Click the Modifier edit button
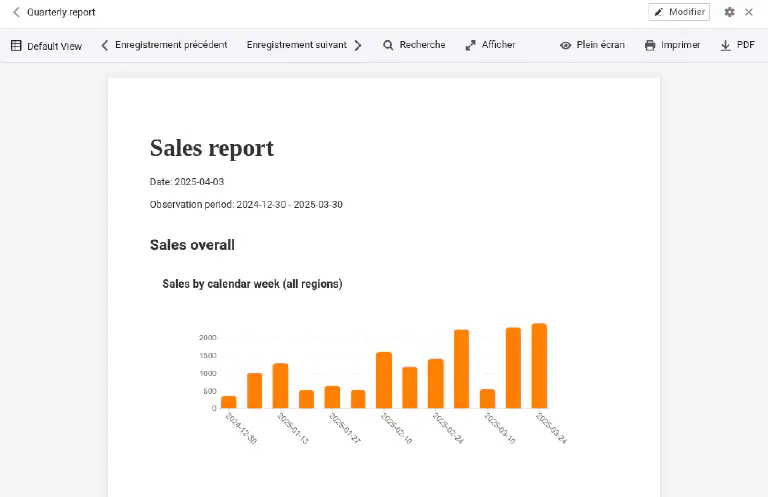 pyautogui.click(x=679, y=12)
